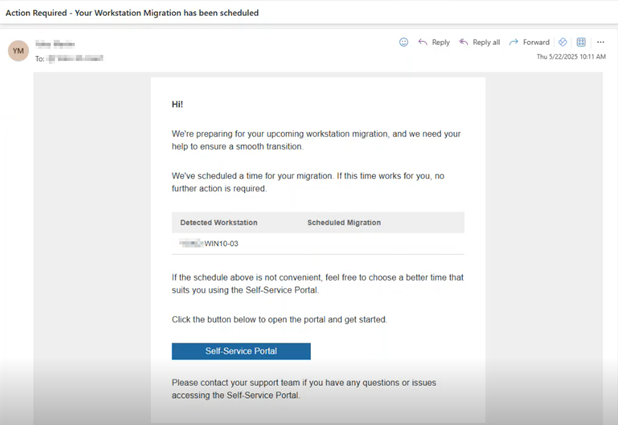Open the emoji reaction picker
This screenshot has height=425, width=618.
(404, 42)
